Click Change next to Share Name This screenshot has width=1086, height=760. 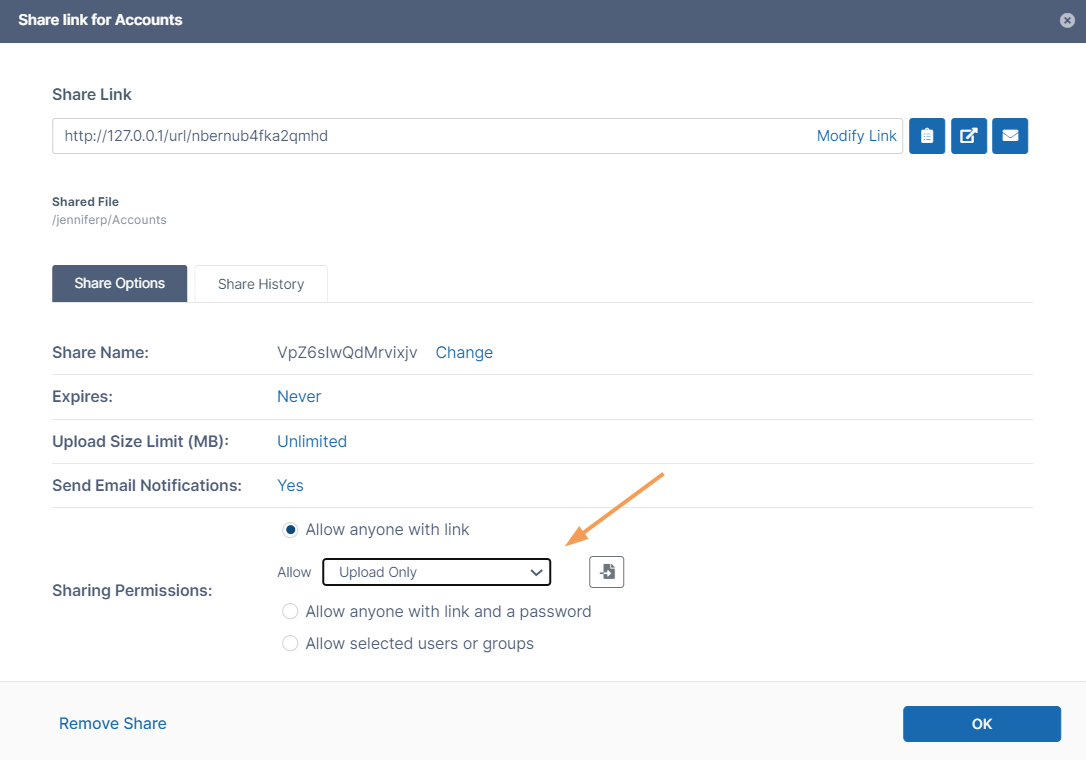tap(464, 353)
